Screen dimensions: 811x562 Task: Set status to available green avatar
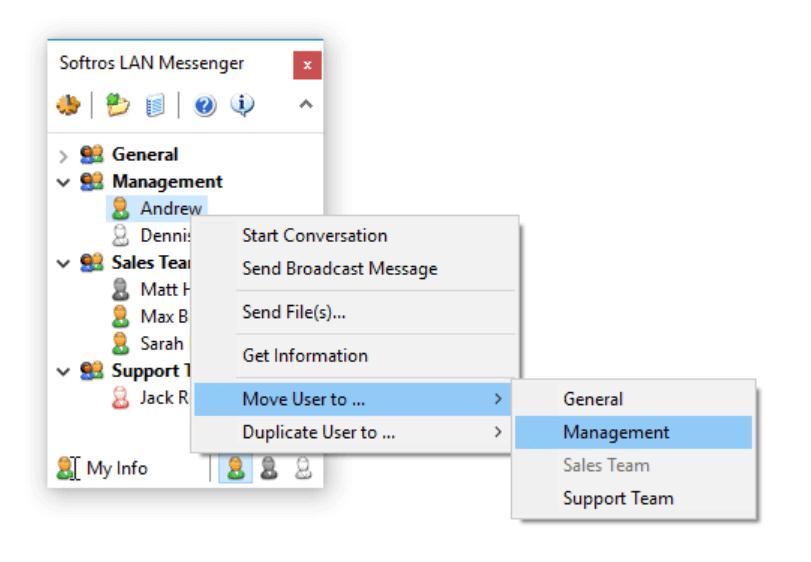point(236,468)
